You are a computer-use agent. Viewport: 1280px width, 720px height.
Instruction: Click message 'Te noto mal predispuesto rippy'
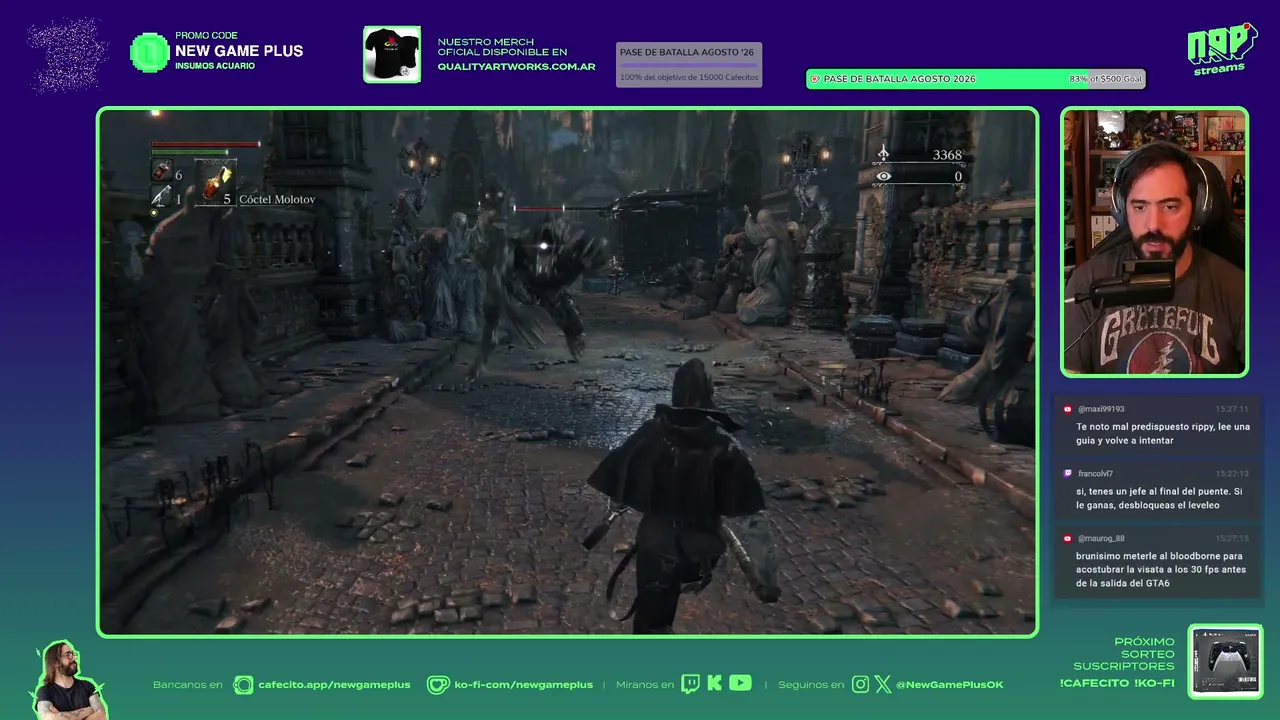pyautogui.click(x=1163, y=434)
